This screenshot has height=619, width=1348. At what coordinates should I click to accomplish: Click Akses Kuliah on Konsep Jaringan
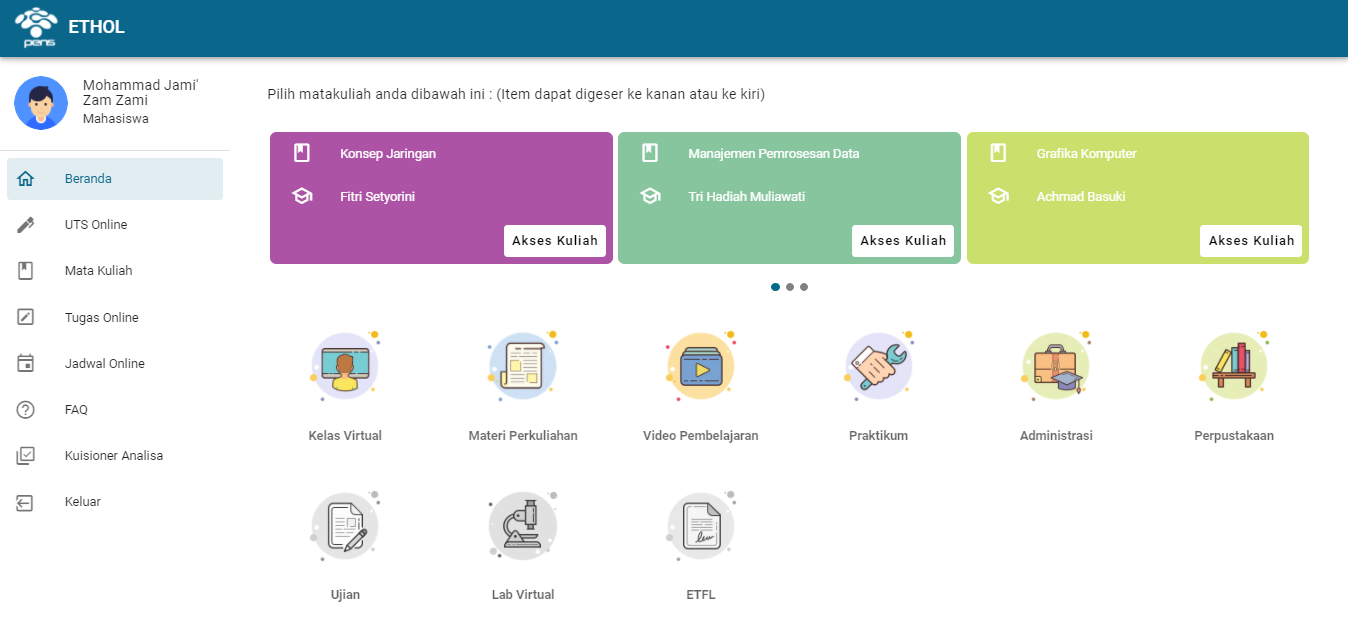[x=555, y=240]
